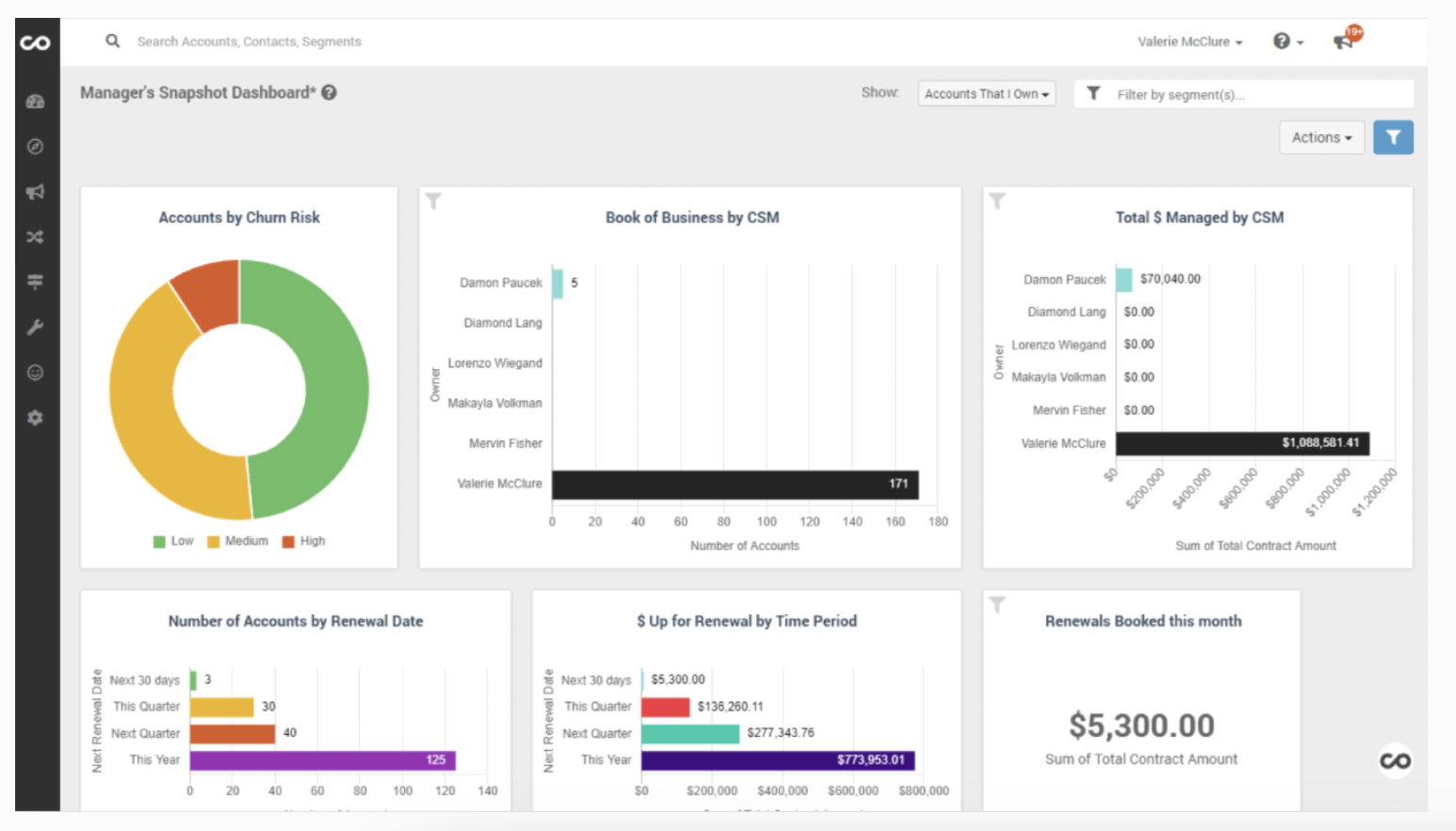Click the $5,300.00 renewals booked value
Image resolution: width=1456 pixels, height=831 pixels.
click(x=1141, y=725)
